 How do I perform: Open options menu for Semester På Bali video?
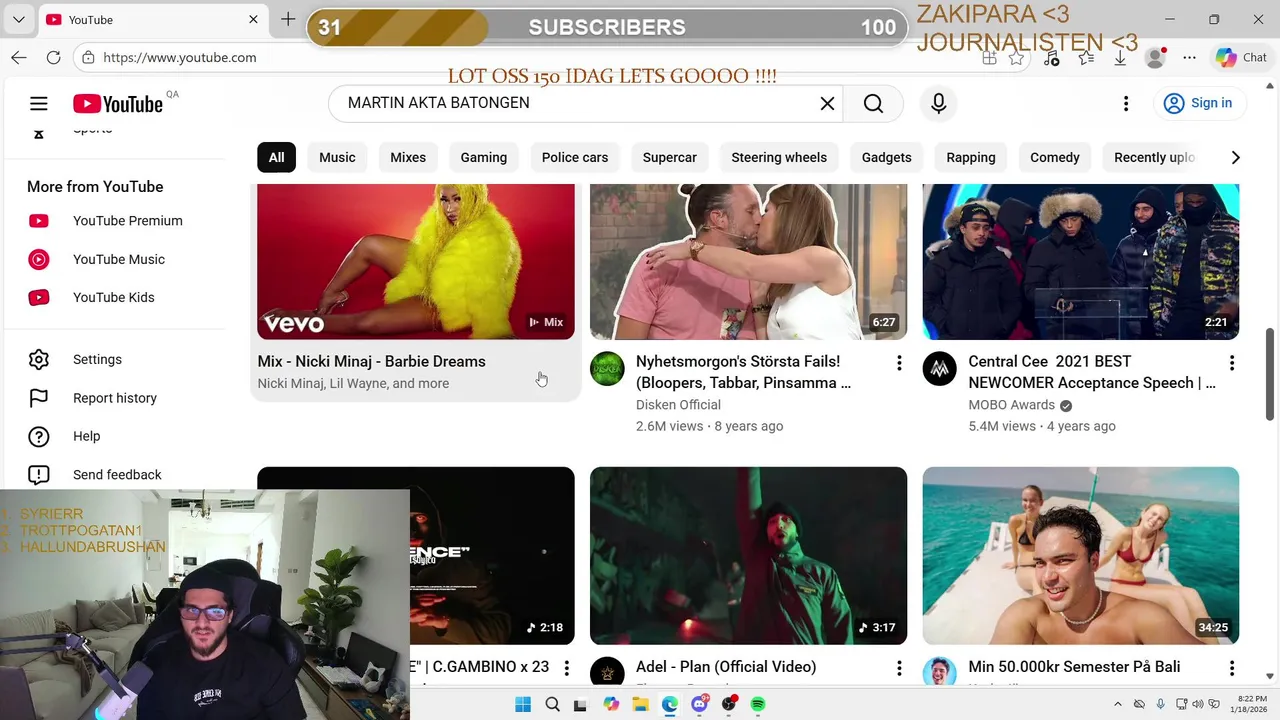[1232, 668]
